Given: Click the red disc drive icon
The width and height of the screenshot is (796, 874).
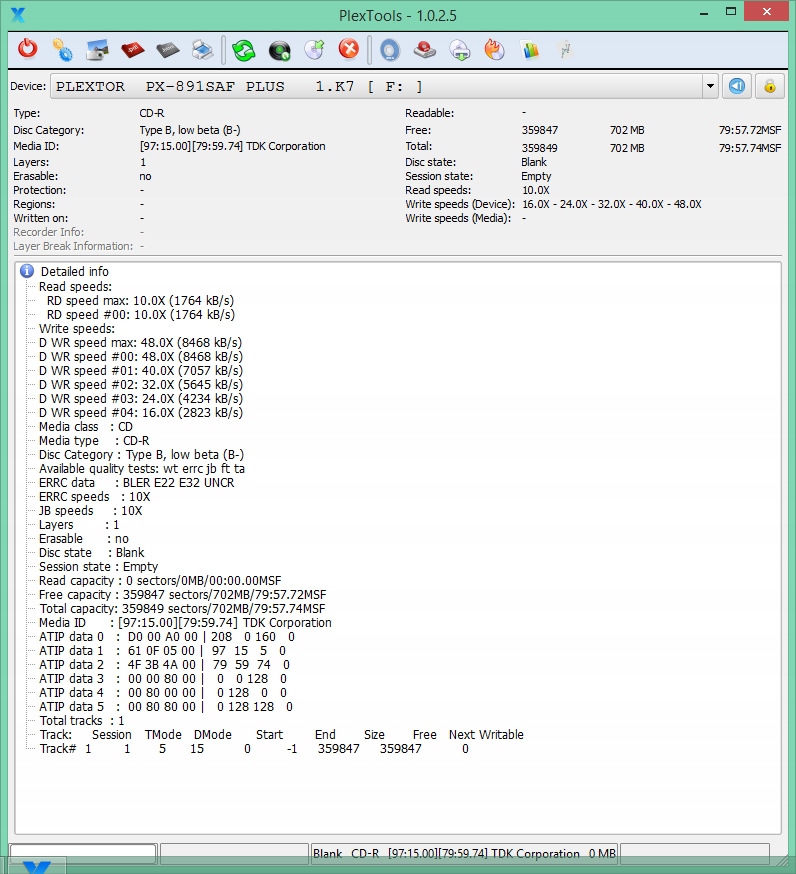Looking at the screenshot, I should pyautogui.click(x=424, y=49).
